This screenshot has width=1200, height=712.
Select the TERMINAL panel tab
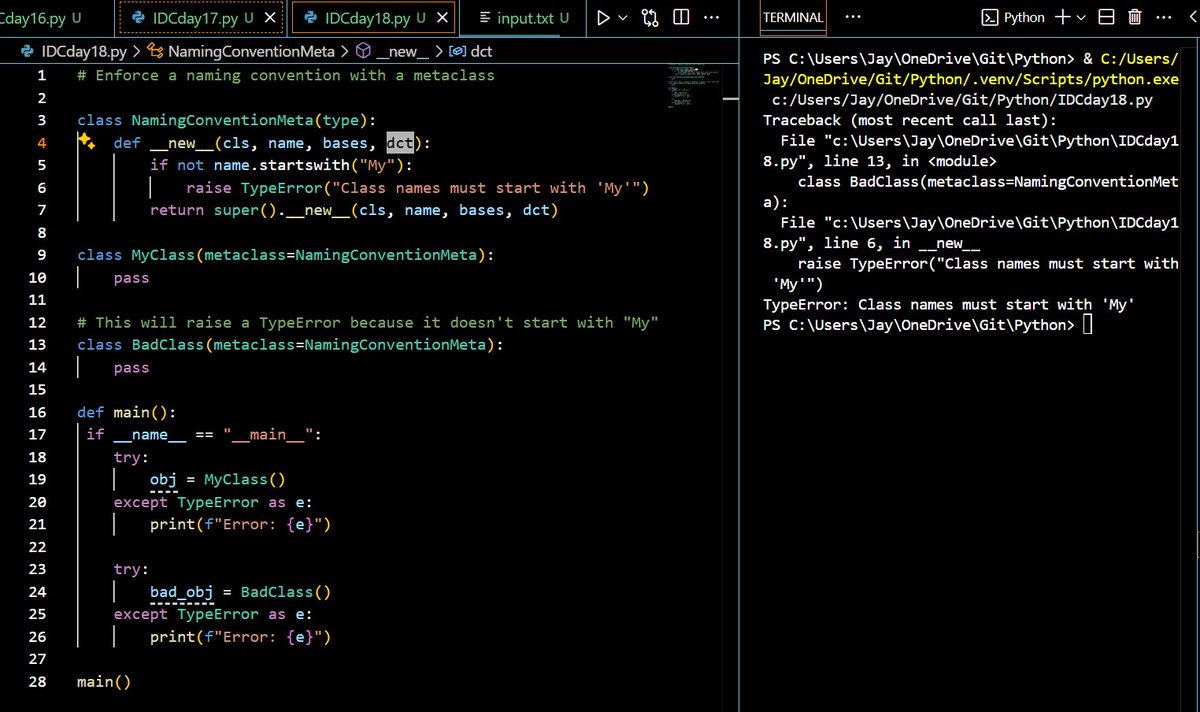tap(793, 17)
